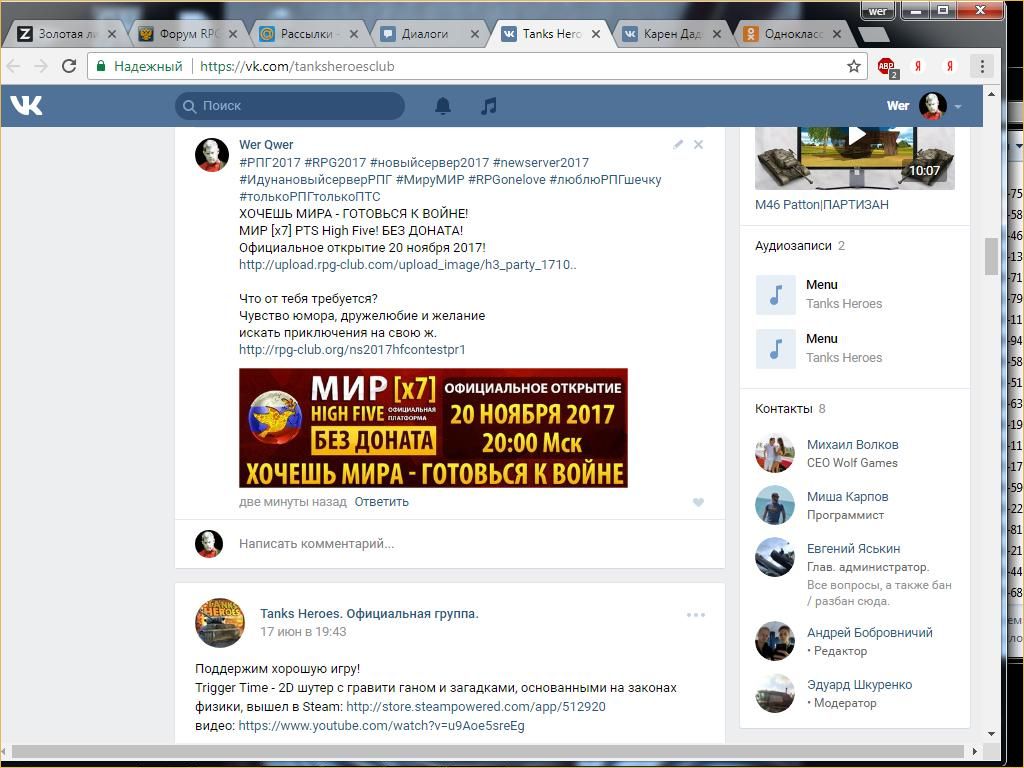Open Андрей Бобровничий's contact profile

(x=869, y=632)
